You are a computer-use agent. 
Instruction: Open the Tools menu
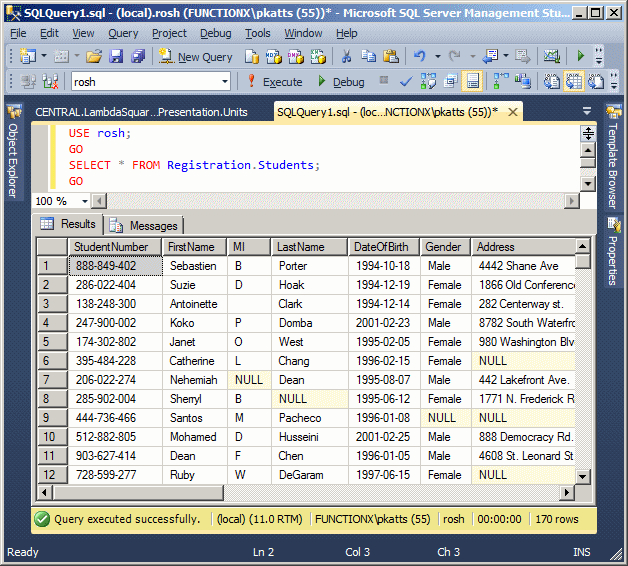(x=258, y=33)
